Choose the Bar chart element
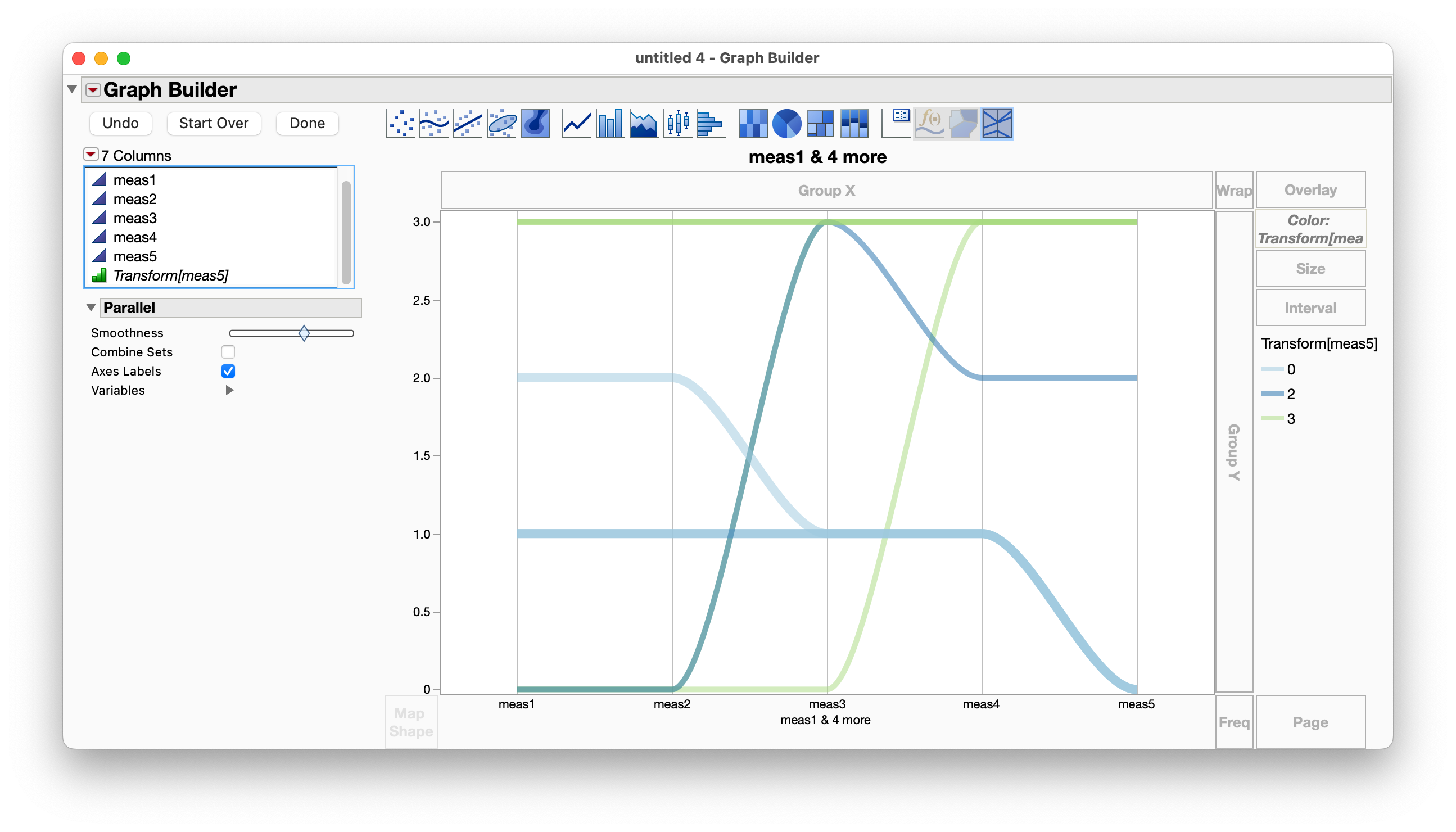 (x=610, y=124)
